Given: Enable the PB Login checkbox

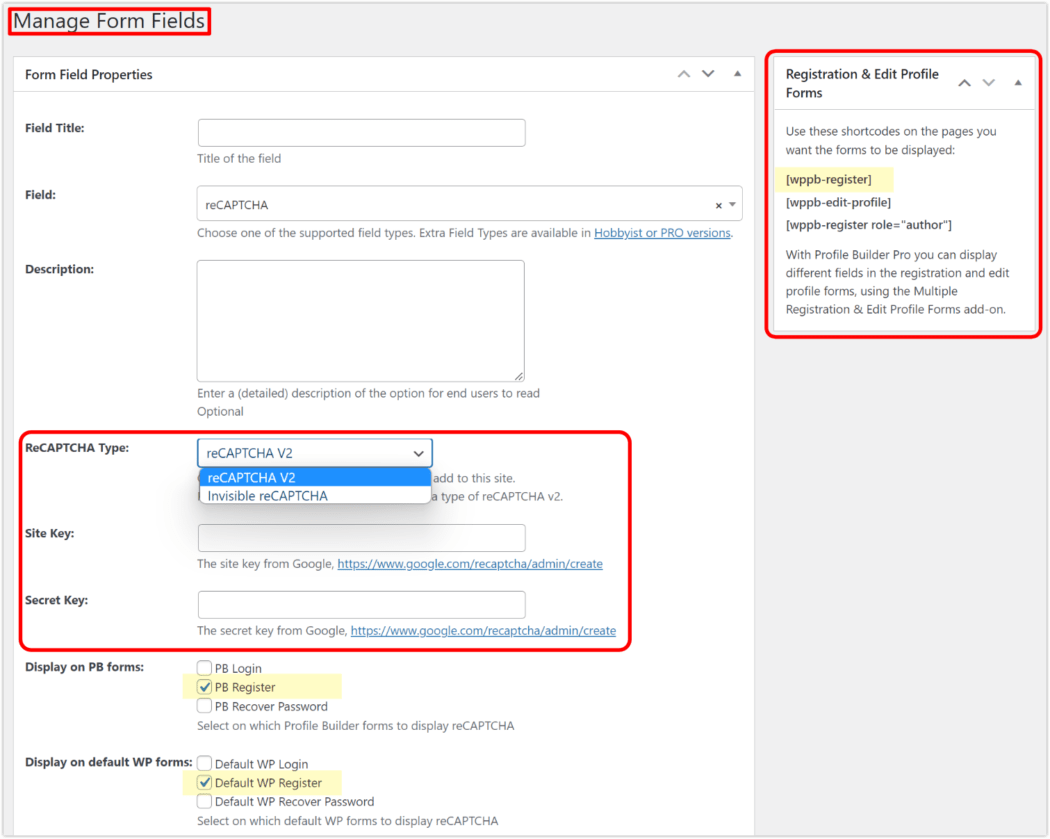Looking at the screenshot, I should tap(204, 668).
